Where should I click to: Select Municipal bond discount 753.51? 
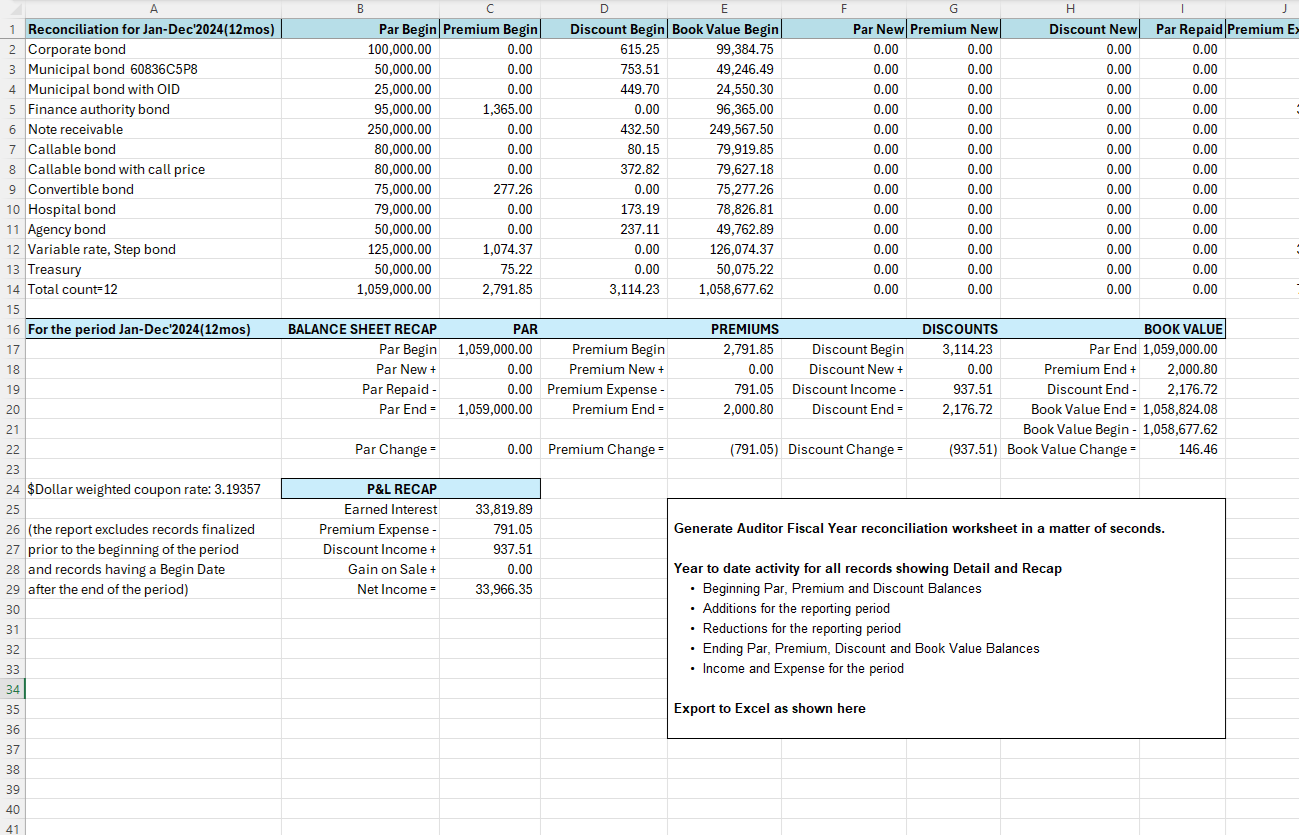point(605,69)
